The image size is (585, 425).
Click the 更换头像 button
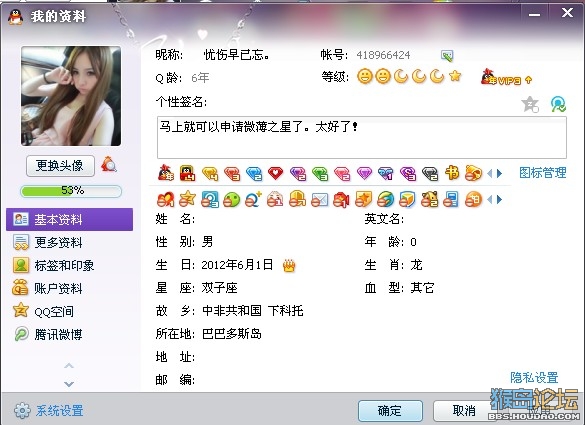tap(60, 166)
